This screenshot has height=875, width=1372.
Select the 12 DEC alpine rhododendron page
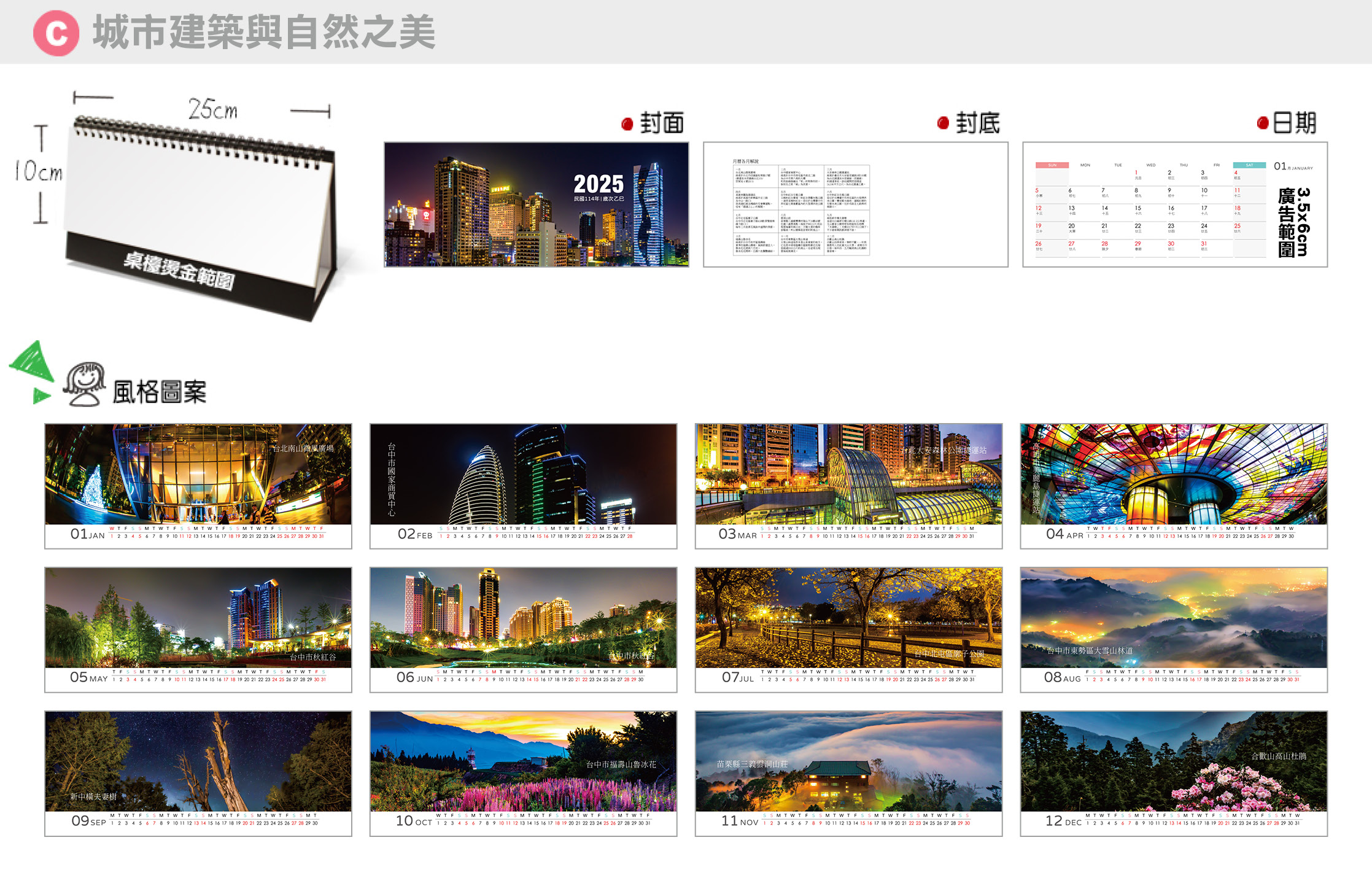1173,773
